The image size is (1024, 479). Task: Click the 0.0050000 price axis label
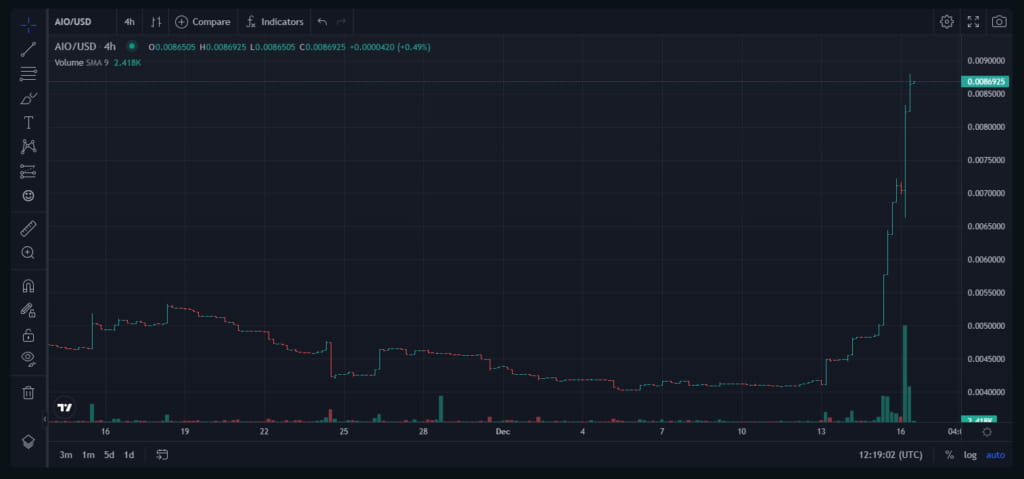click(985, 326)
